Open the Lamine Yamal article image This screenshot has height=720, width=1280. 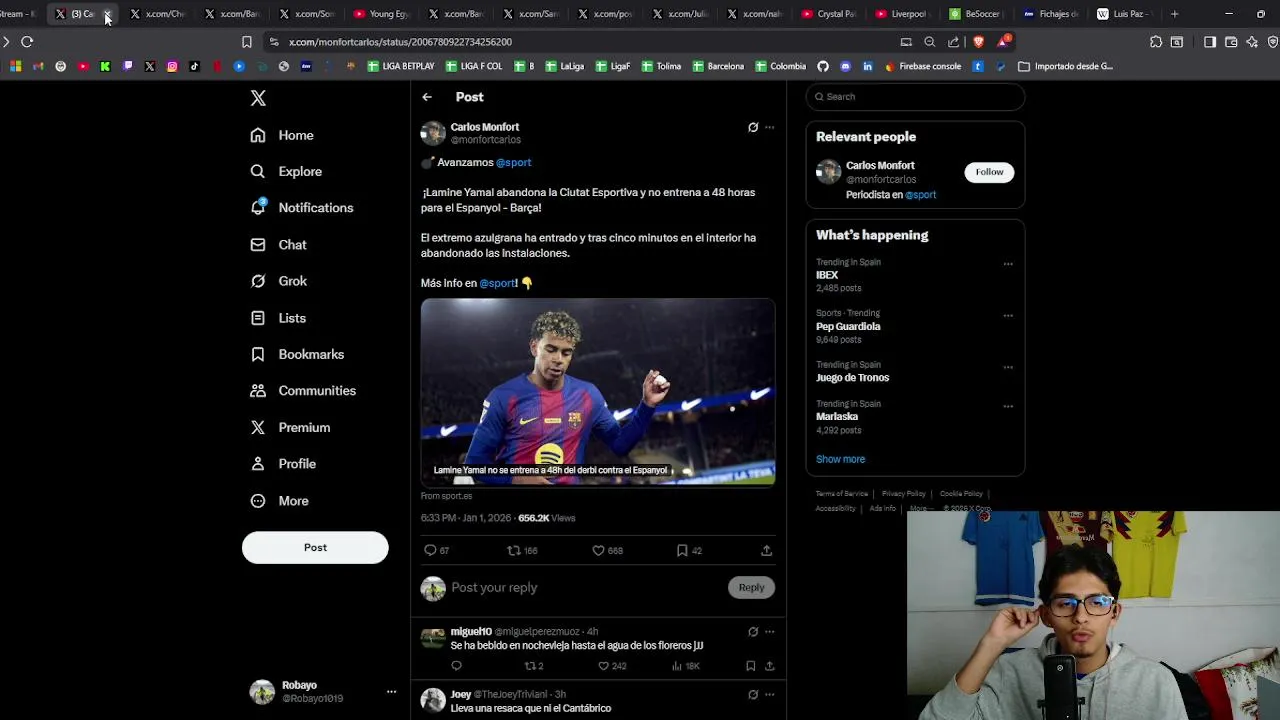click(x=598, y=392)
